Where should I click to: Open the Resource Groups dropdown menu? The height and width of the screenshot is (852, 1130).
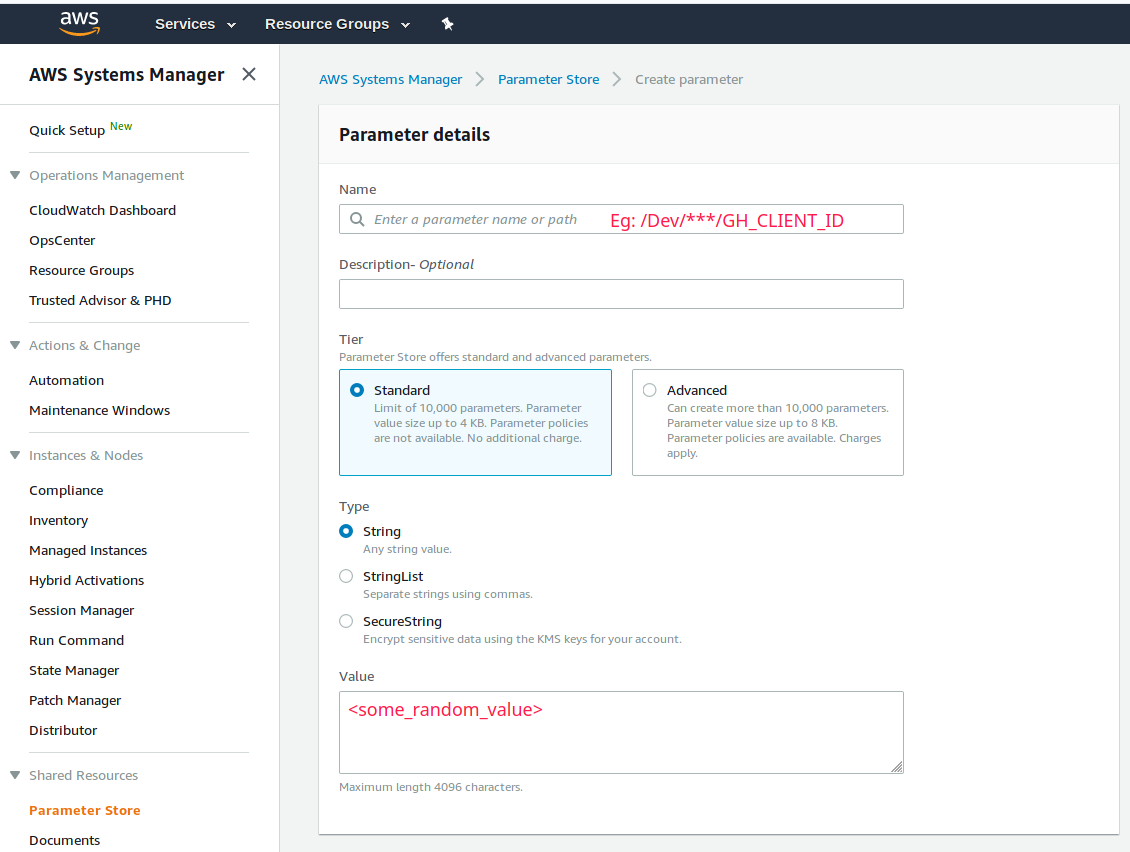coord(337,24)
